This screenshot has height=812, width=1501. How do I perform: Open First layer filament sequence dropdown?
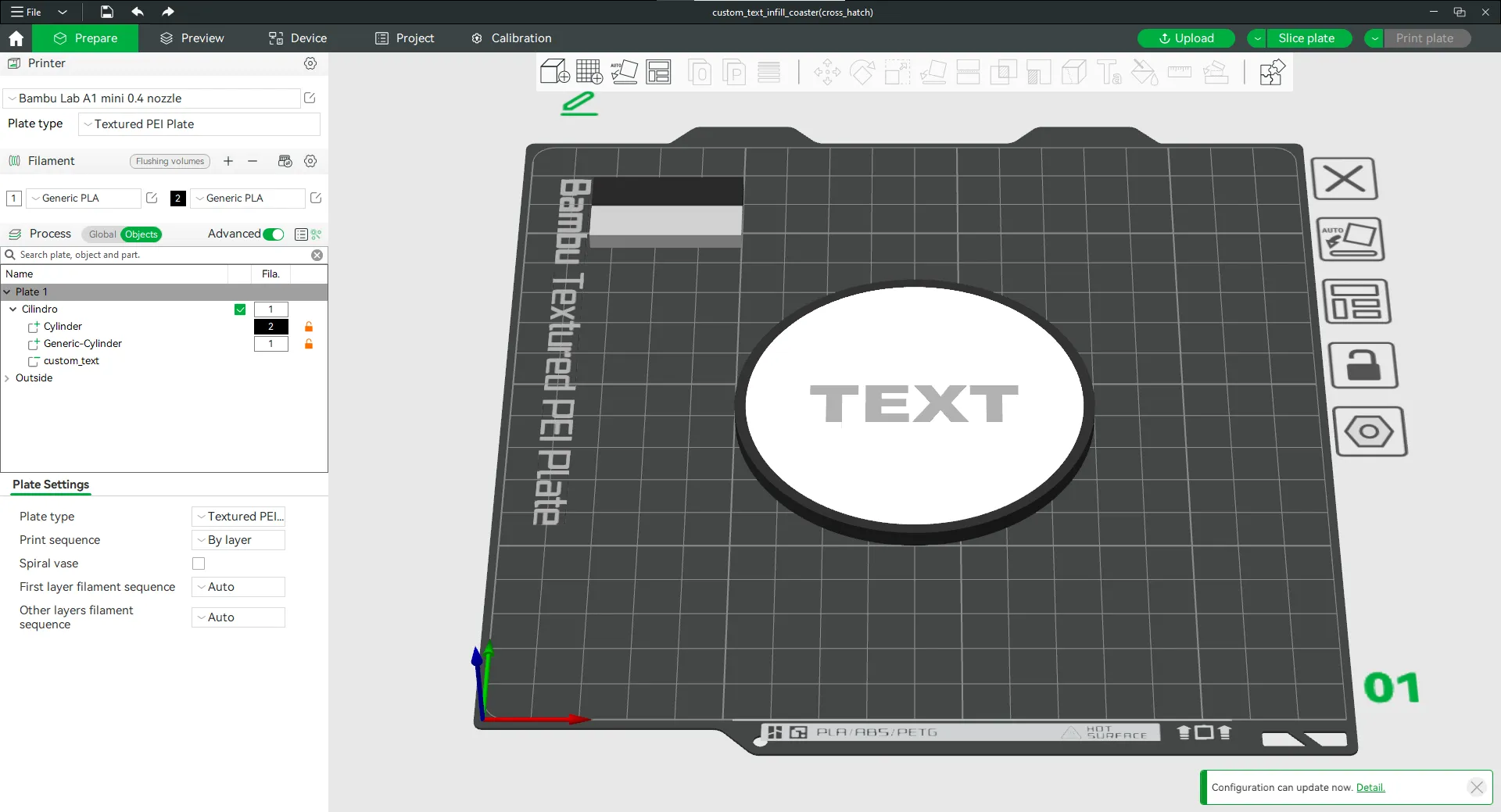238,587
